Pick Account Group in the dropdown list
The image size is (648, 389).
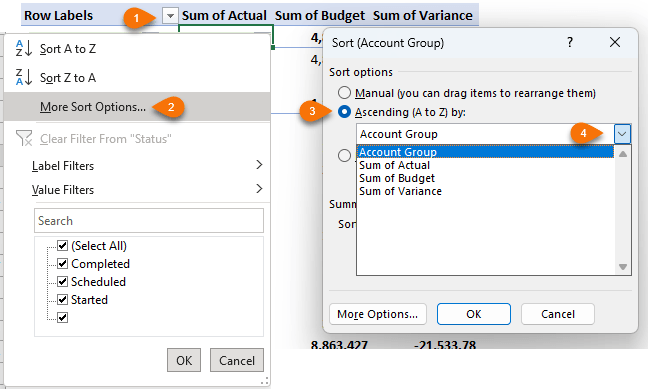coord(485,152)
